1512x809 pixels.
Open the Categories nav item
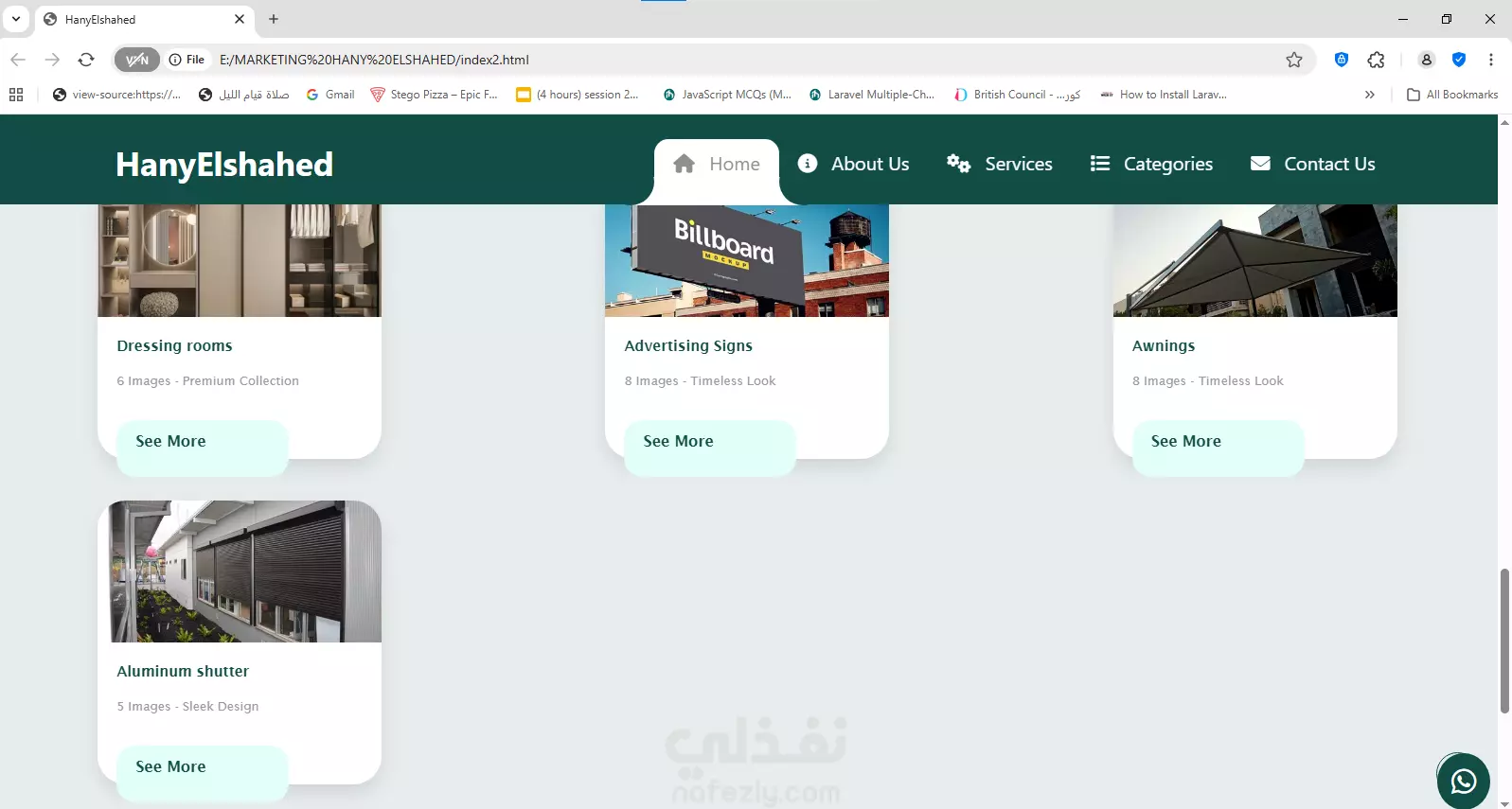1150,164
